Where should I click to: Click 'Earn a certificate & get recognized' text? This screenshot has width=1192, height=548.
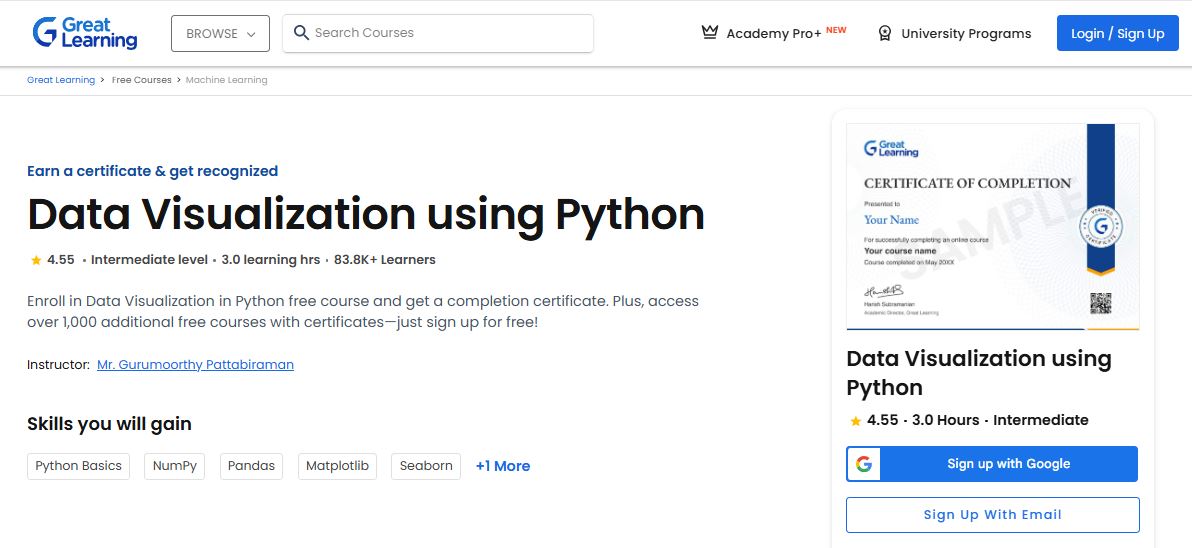click(152, 171)
